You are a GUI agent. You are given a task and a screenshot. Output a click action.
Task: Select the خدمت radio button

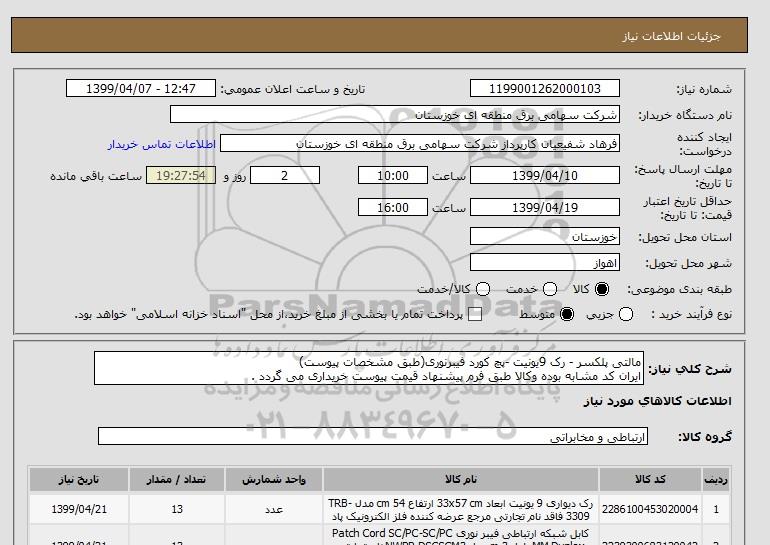[x=550, y=289]
